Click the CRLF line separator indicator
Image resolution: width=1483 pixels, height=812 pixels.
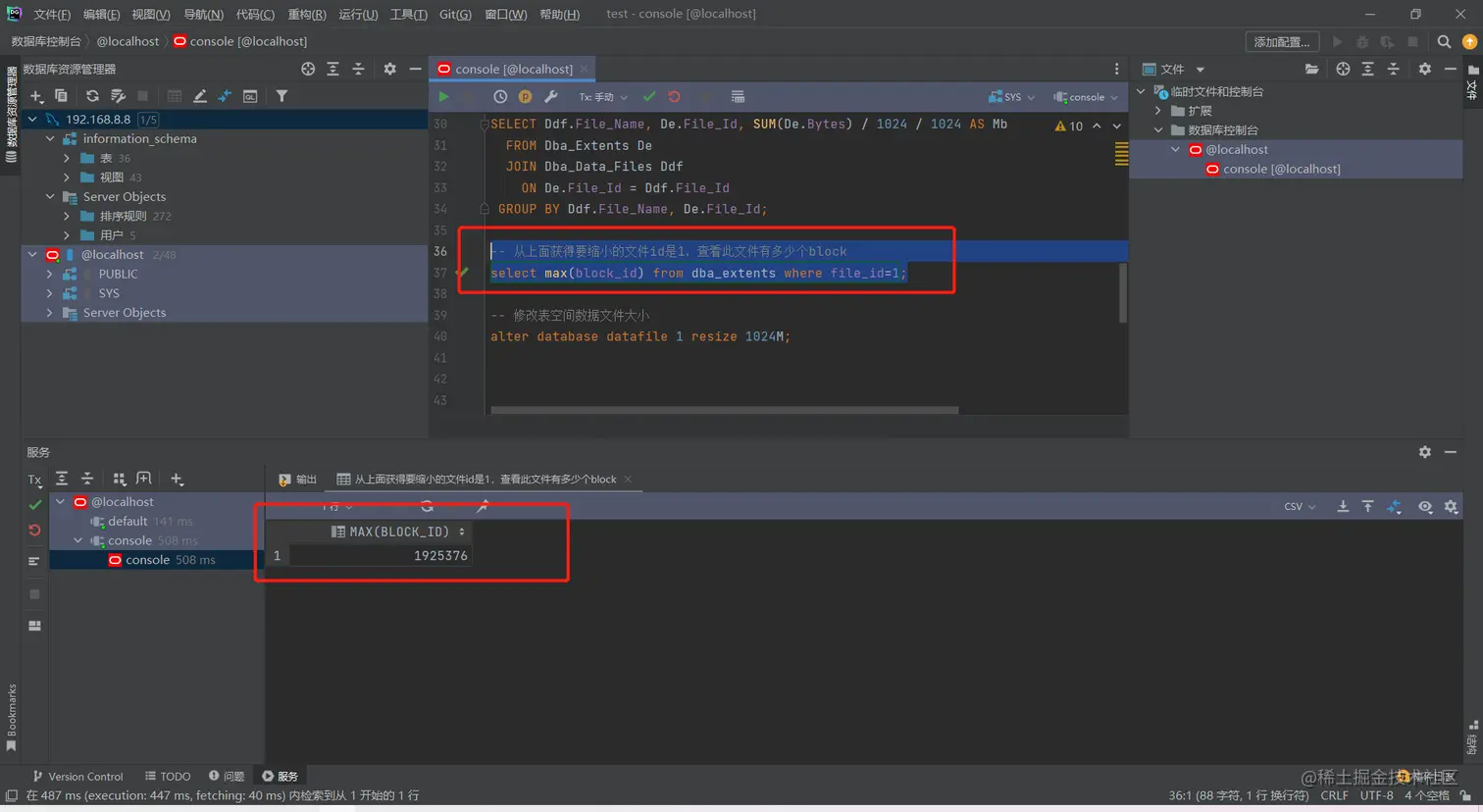click(x=1335, y=795)
